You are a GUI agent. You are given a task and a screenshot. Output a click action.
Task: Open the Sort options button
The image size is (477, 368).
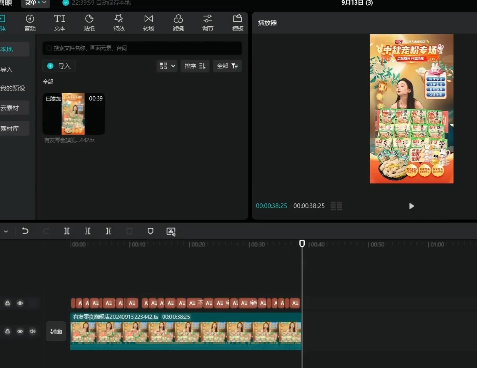195,66
